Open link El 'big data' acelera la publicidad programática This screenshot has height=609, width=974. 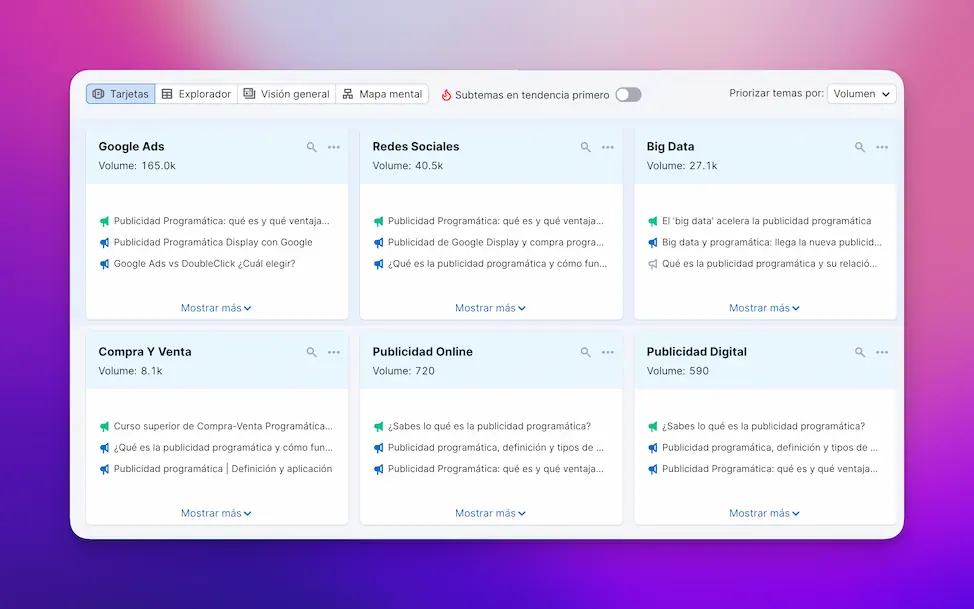[766, 221]
